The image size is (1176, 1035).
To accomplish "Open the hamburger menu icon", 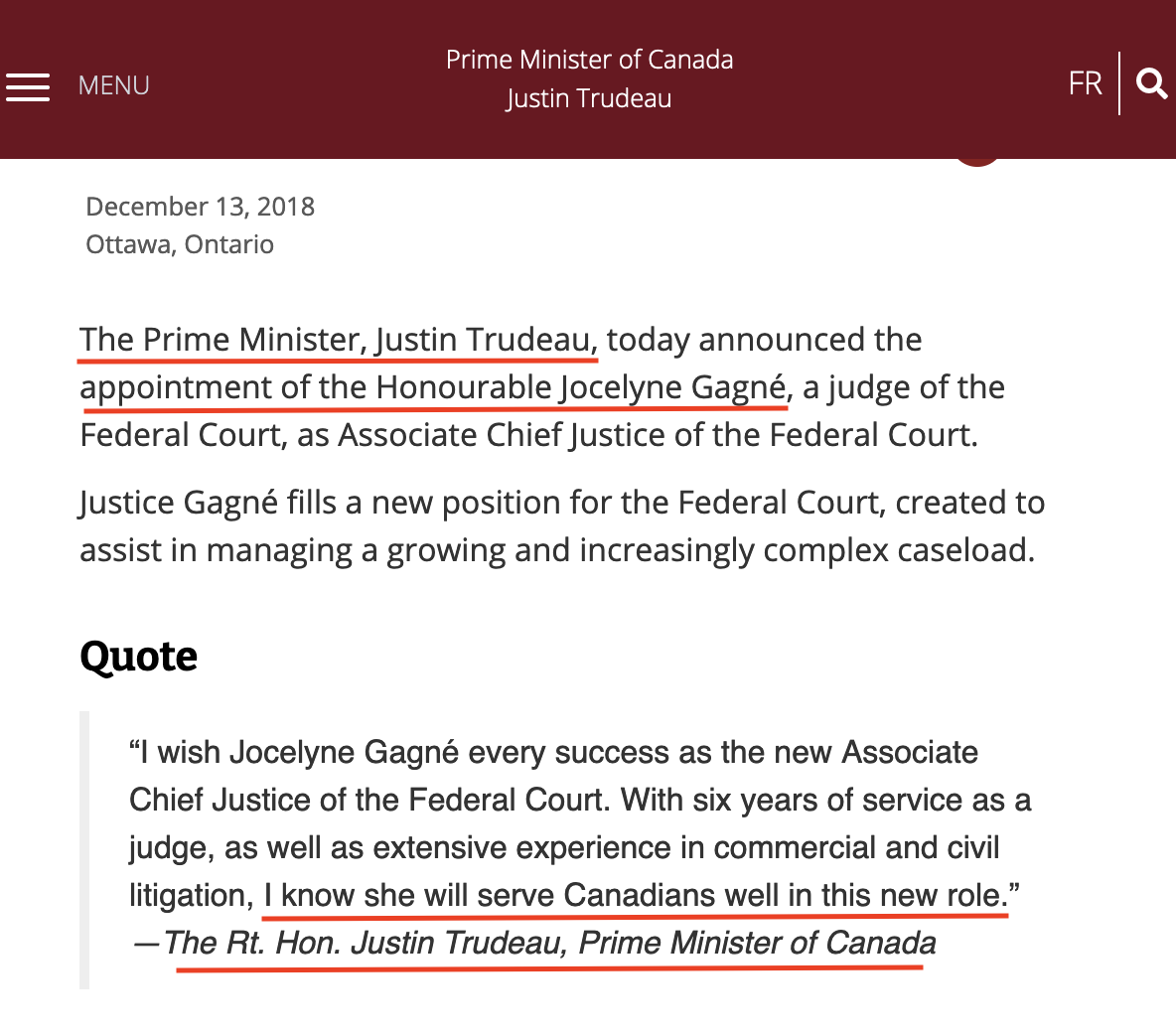I will click(28, 87).
